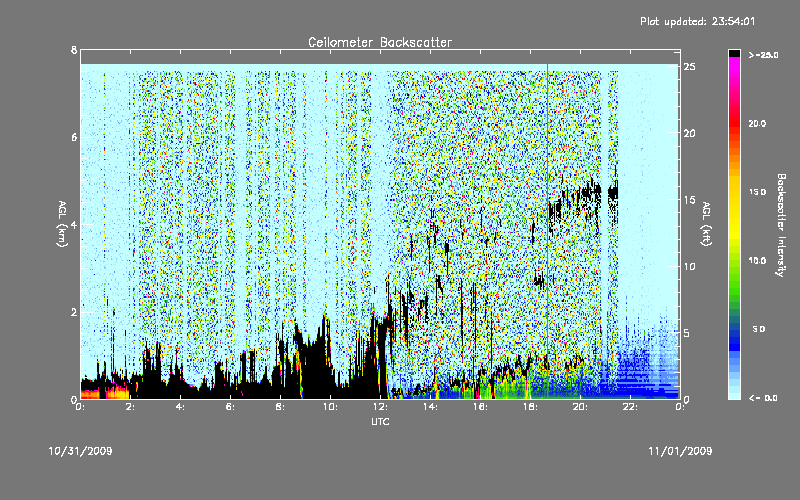Screen dimensions: 800x500
Task: Click the 'Ceilometer Backscatter' plot title
Action: coord(380,42)
